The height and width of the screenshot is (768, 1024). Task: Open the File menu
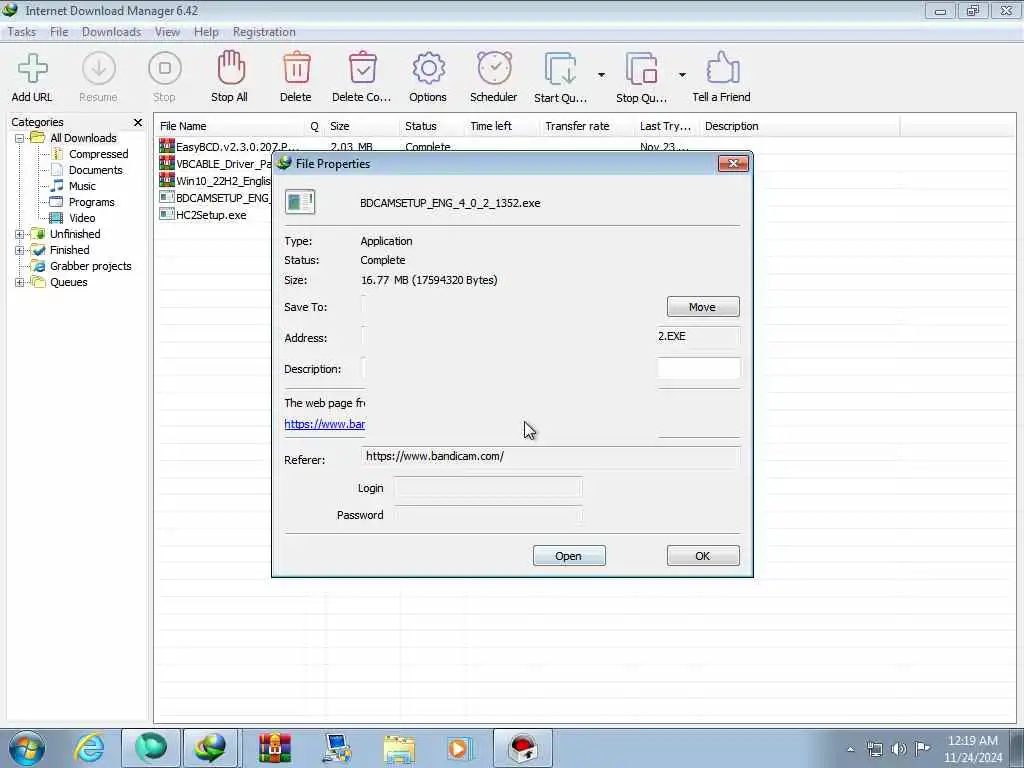(59, 32)
